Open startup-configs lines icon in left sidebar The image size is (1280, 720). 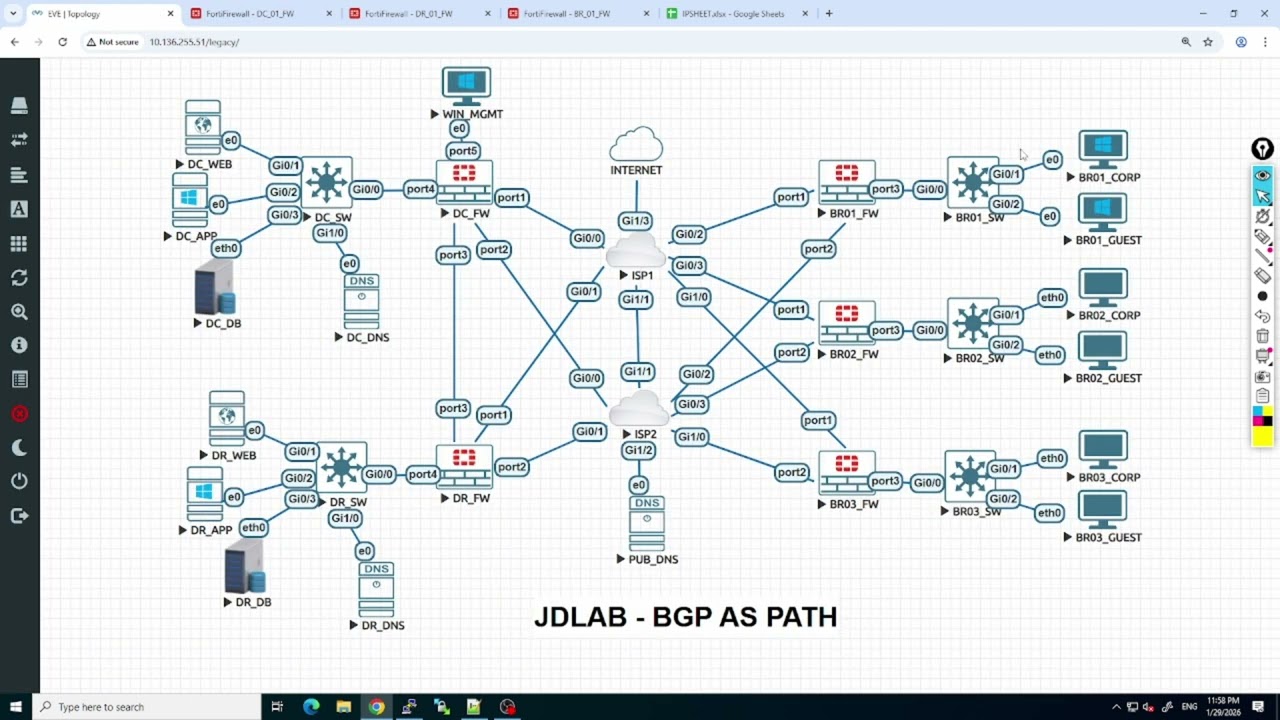pyautogui.click(x=19, y=175)
